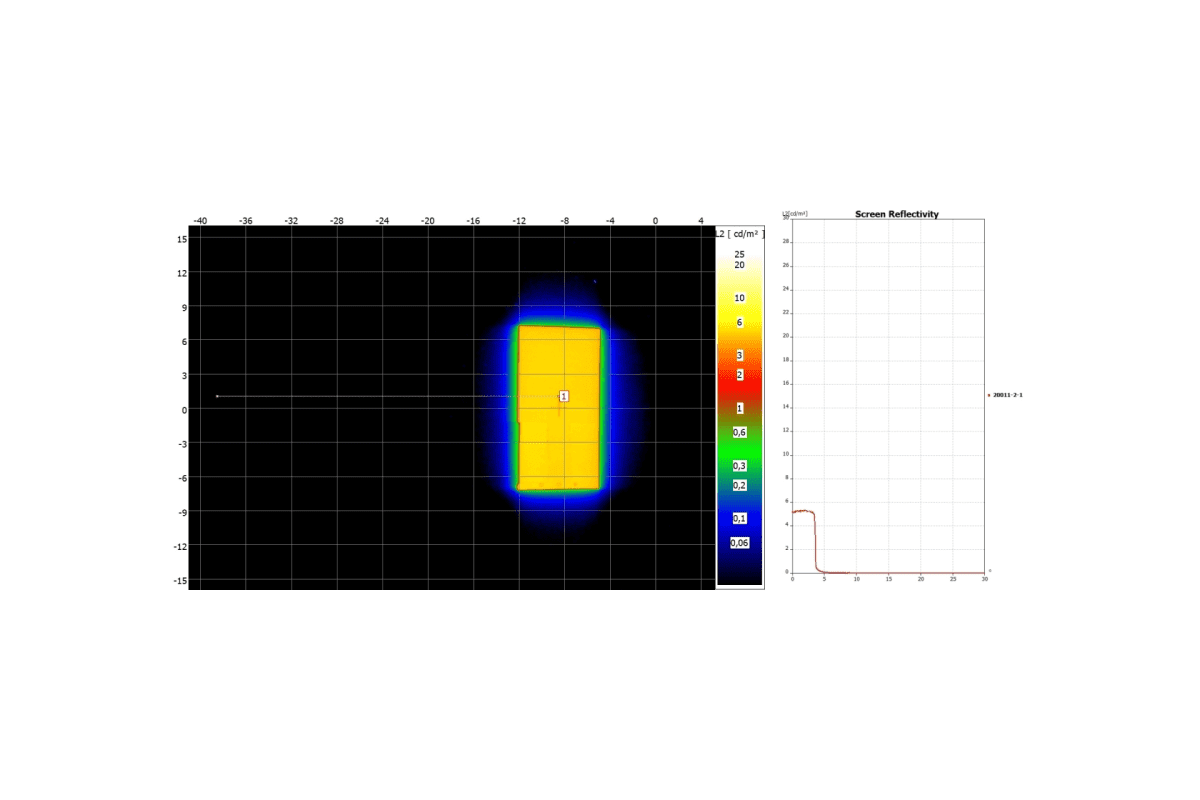Click the Screen Reflectivity chart title
Image resolution: width=1200 pixels, height=800 pixels.
[896, 214]
